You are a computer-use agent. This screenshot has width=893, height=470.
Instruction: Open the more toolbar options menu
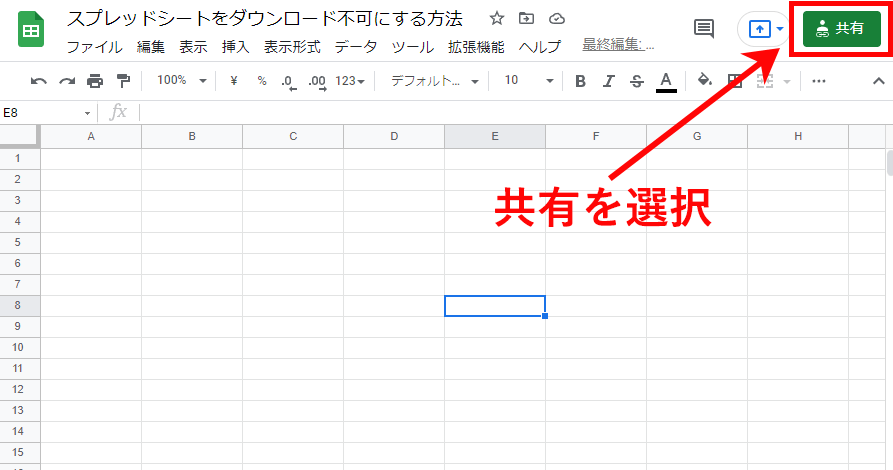(x=819, y=81)
